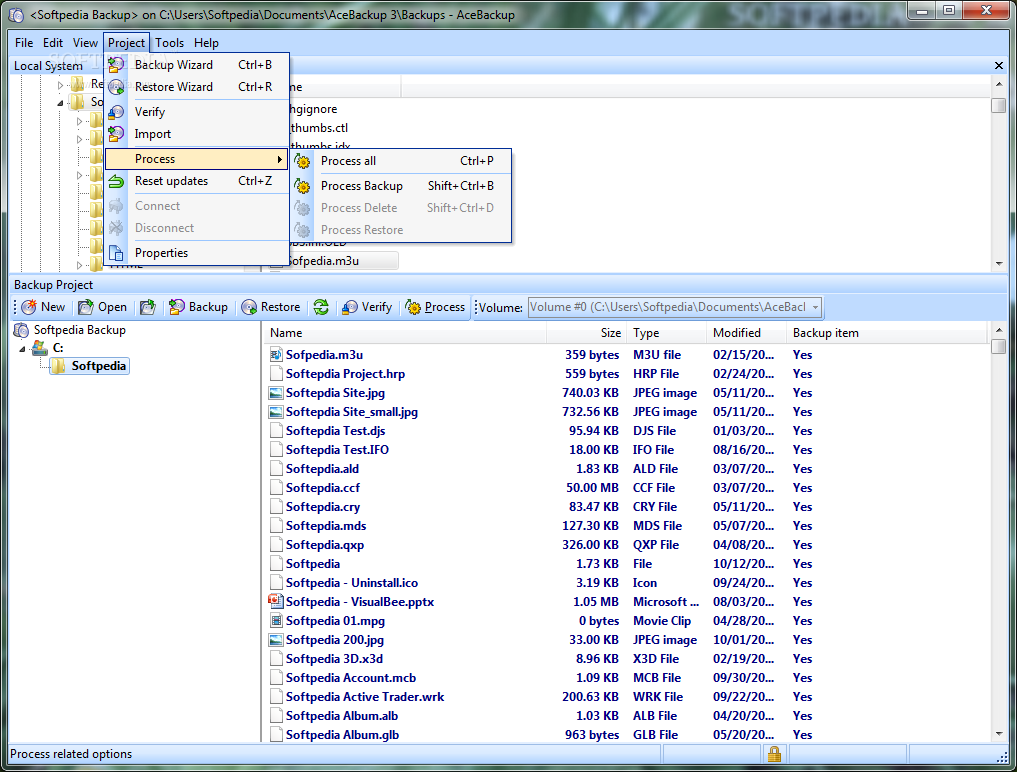Screen dimensions: 1017x772
Task: Open the Tools menu
Action: [x=169, y=43]
